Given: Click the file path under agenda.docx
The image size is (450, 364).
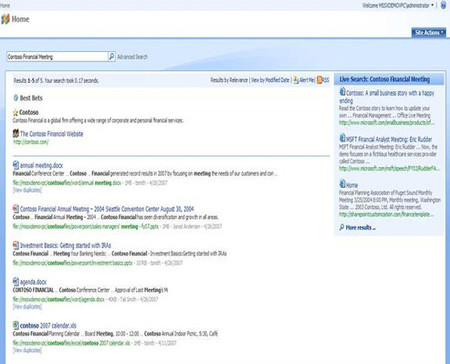Looking at the screenshot, I should tap(59, 299).
